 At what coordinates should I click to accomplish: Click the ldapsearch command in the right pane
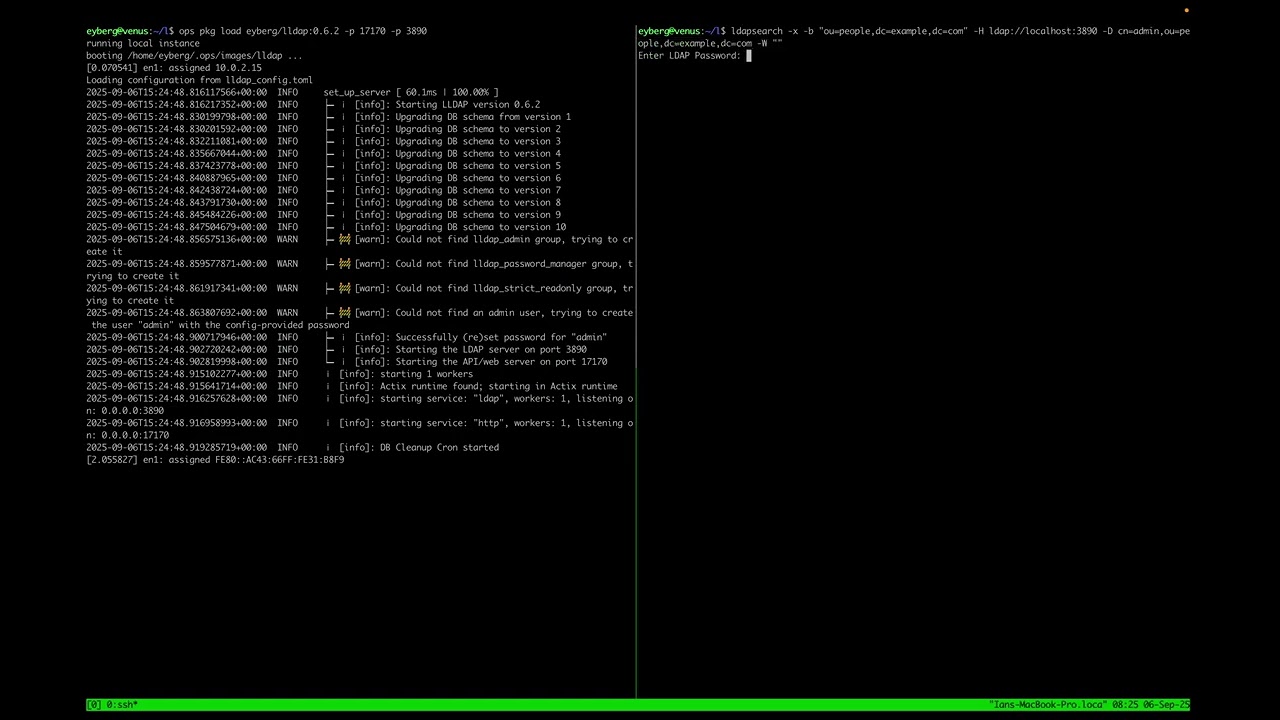(914, 37)
